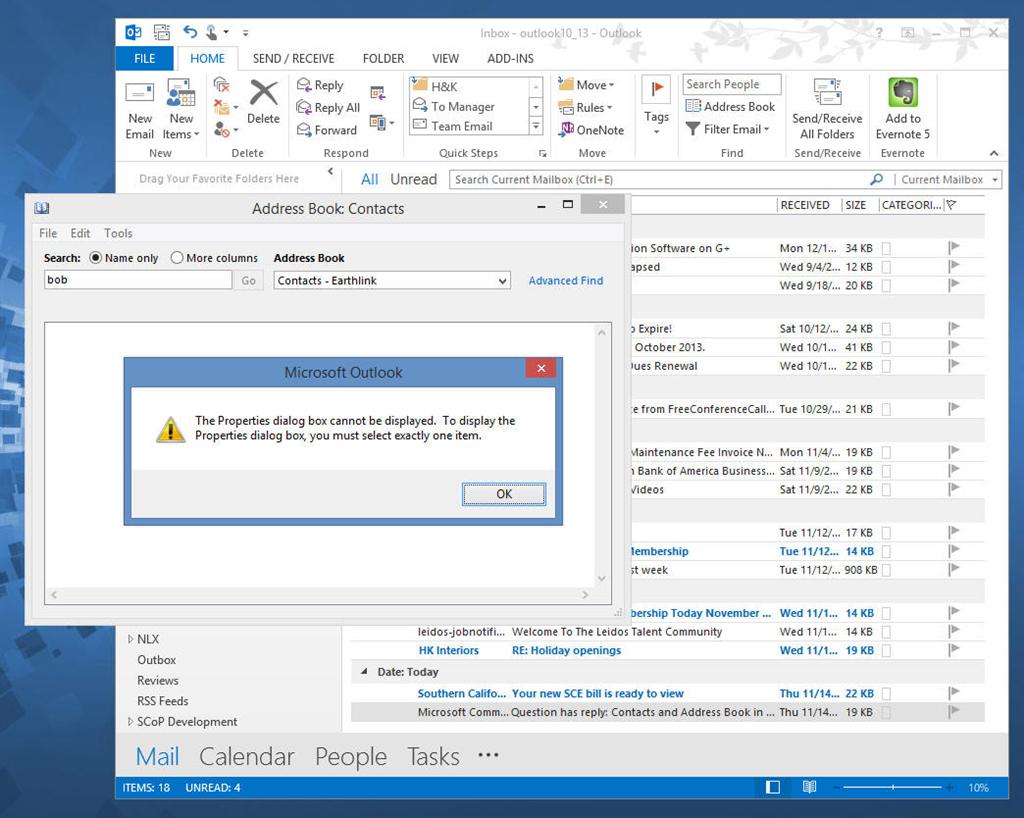Show Unread messages only
The width and height of the screenshot is (1024, 818).
click(413, 180)
